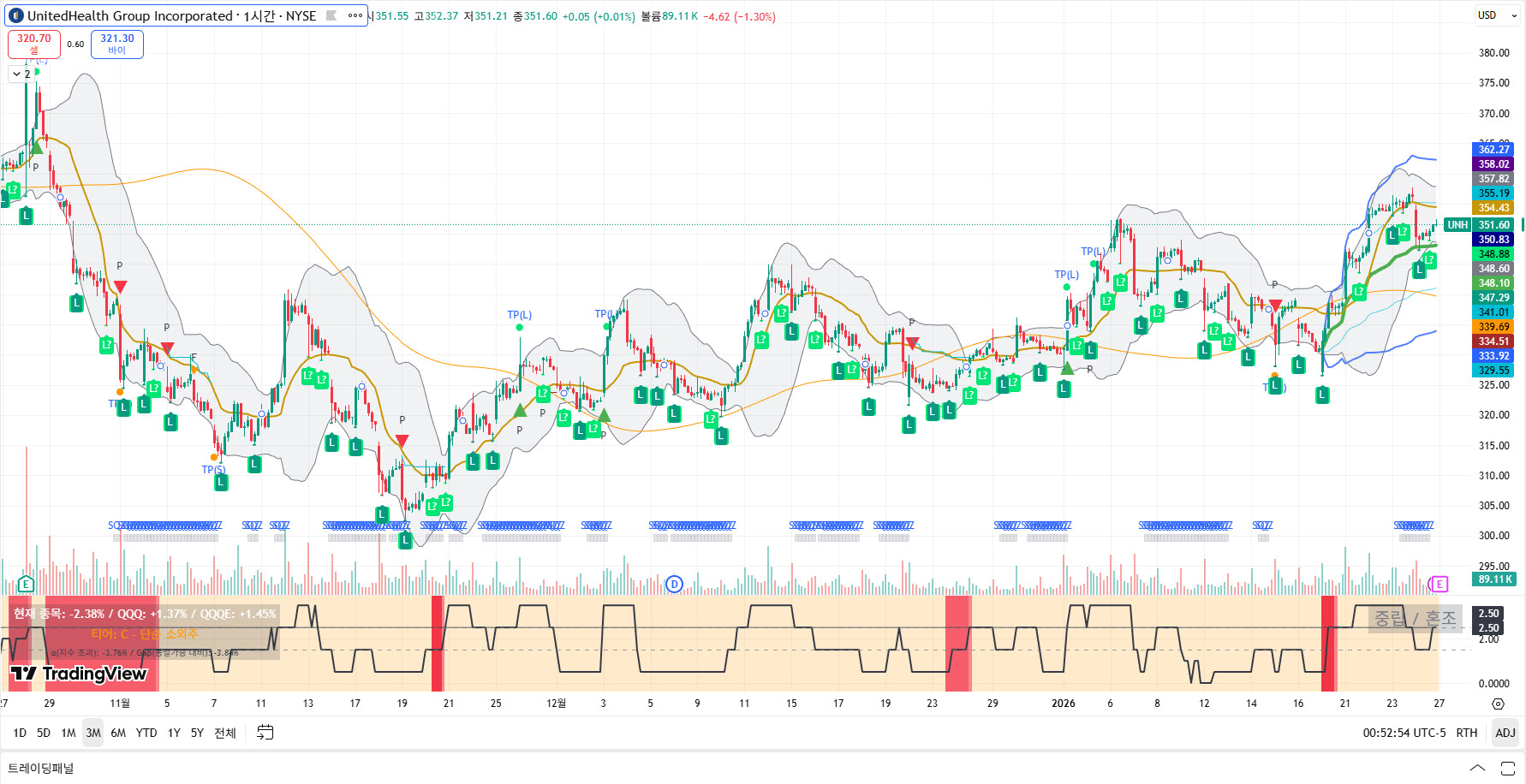Screen dimensions: 1526x784
Task: Select the 전체 (all) time range
Action: tap(225, 733)
